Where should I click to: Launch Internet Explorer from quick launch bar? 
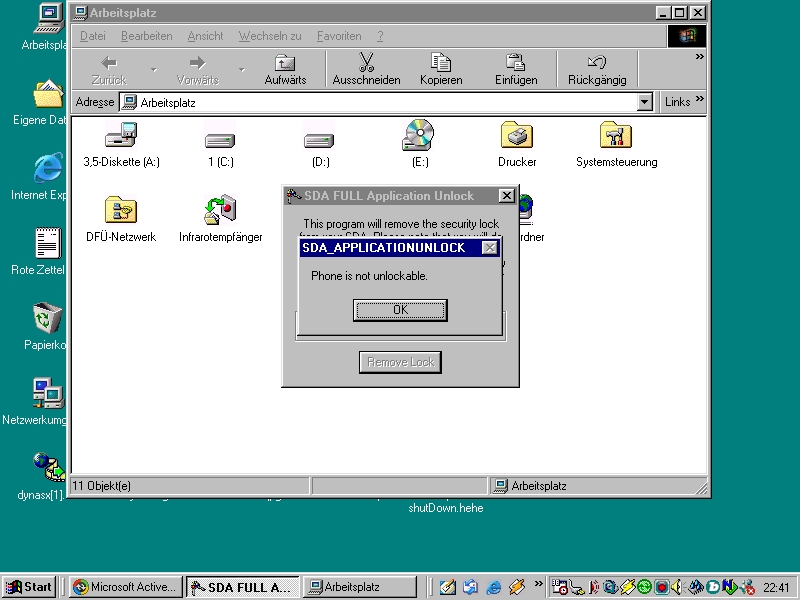pos(493,587)
